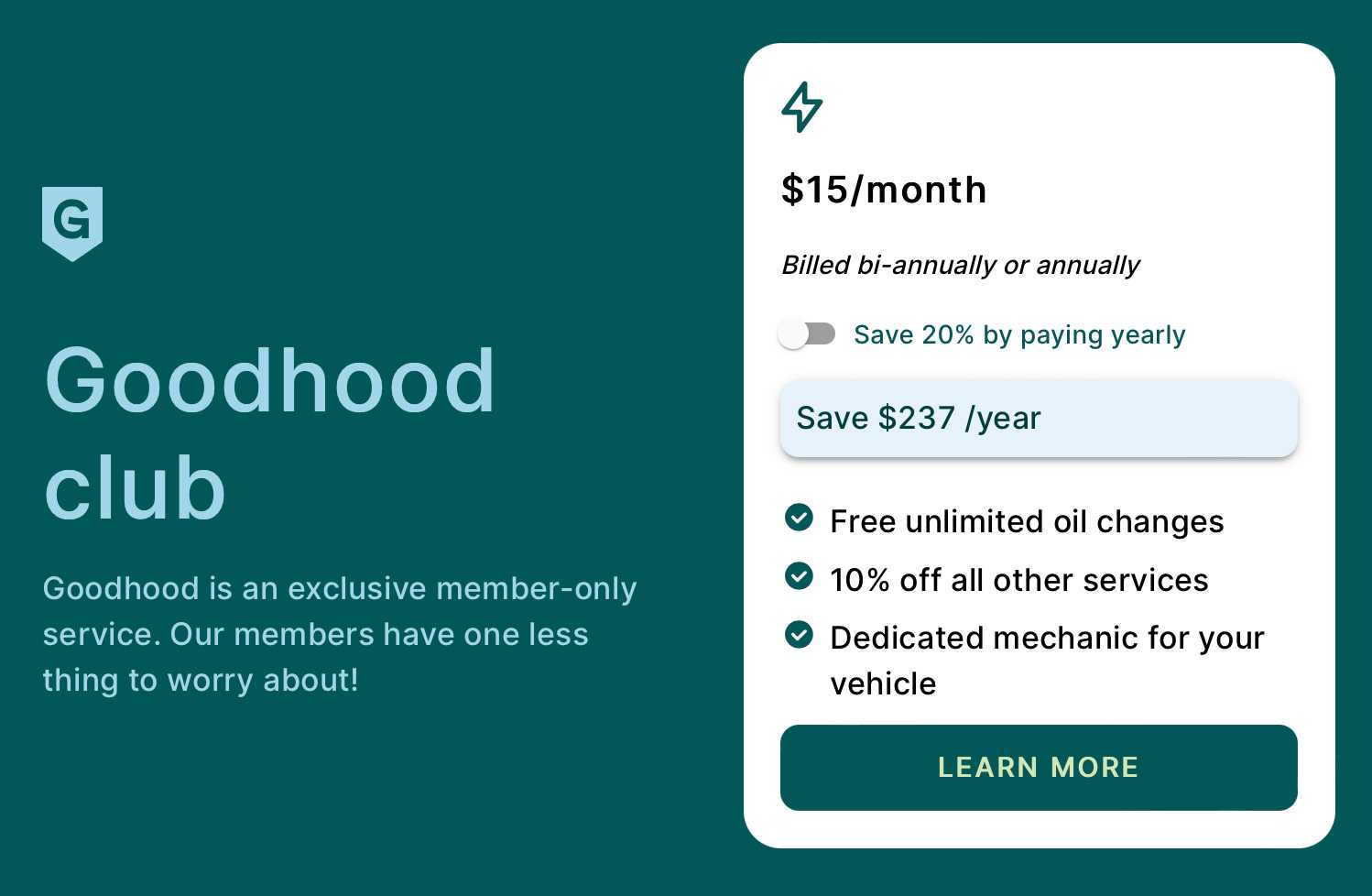Click the Save 20% by paying yearly label
The width and height of the screenshot is (1372, 896).
(1019, 334)
